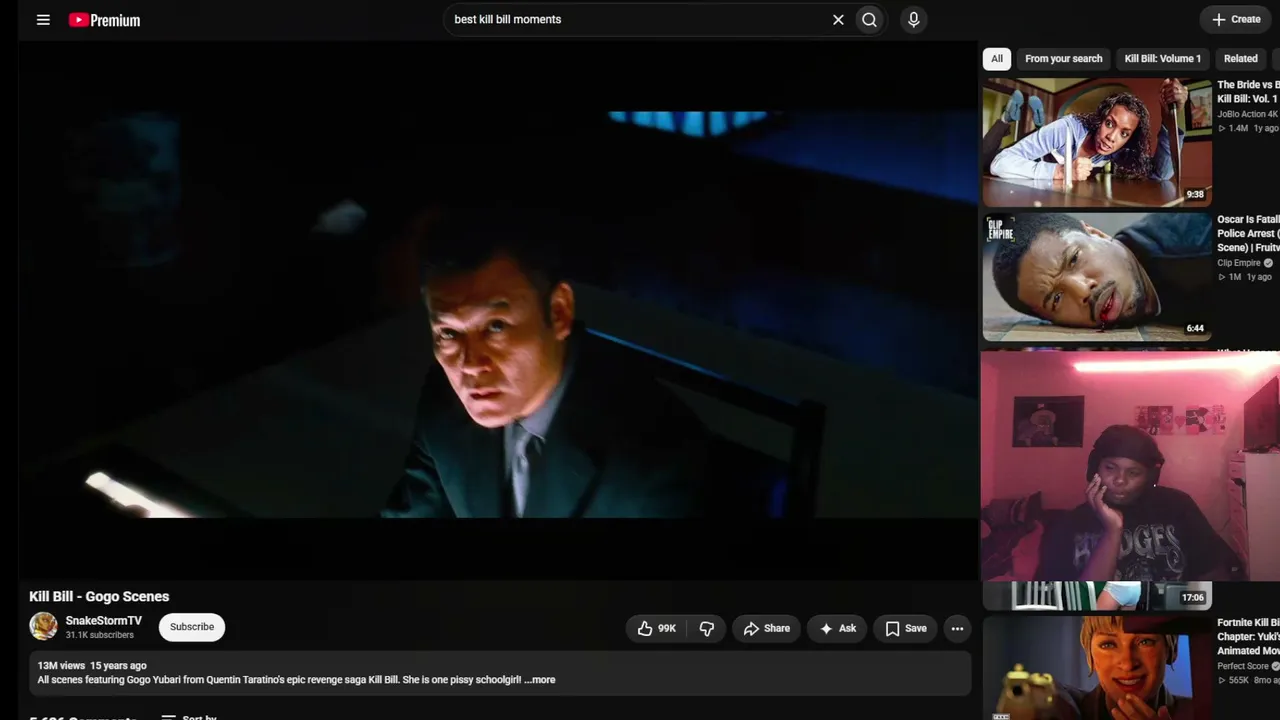Screen dimensions: 1280x720
Task: Open the Ask AI assistant button
Action: tap(838, 628)
